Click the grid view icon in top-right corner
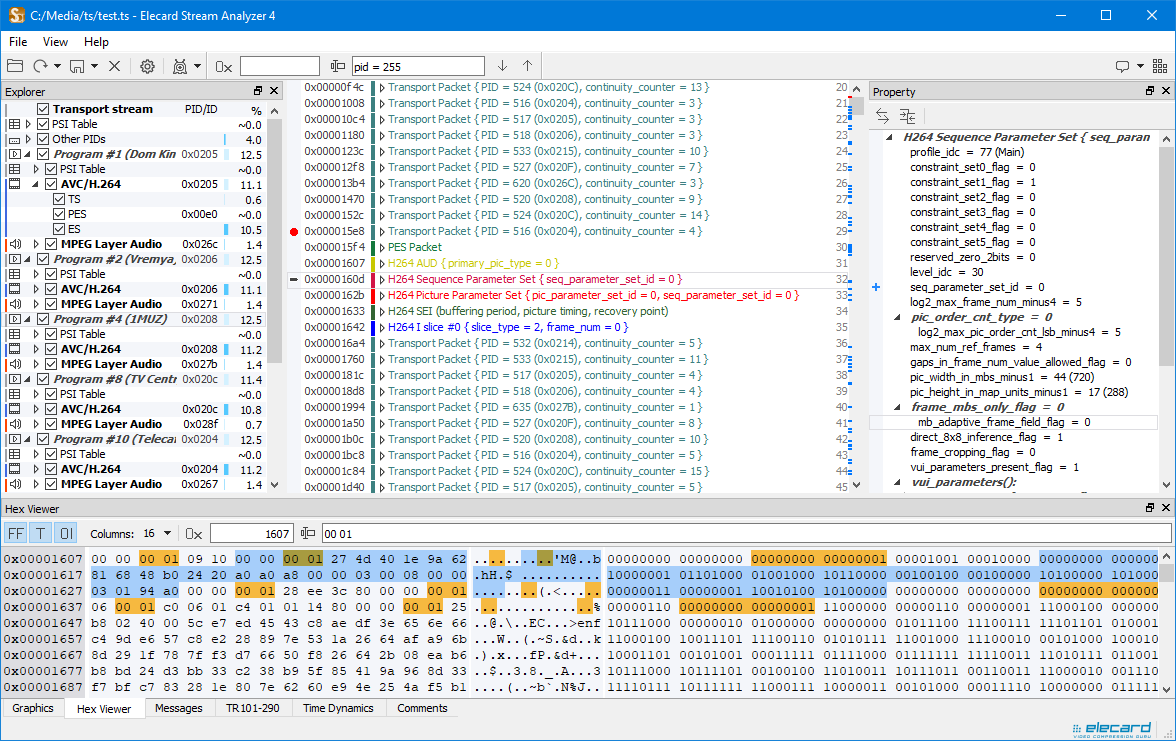This screenshot has height=741, width=1176. coord(1159,65)
